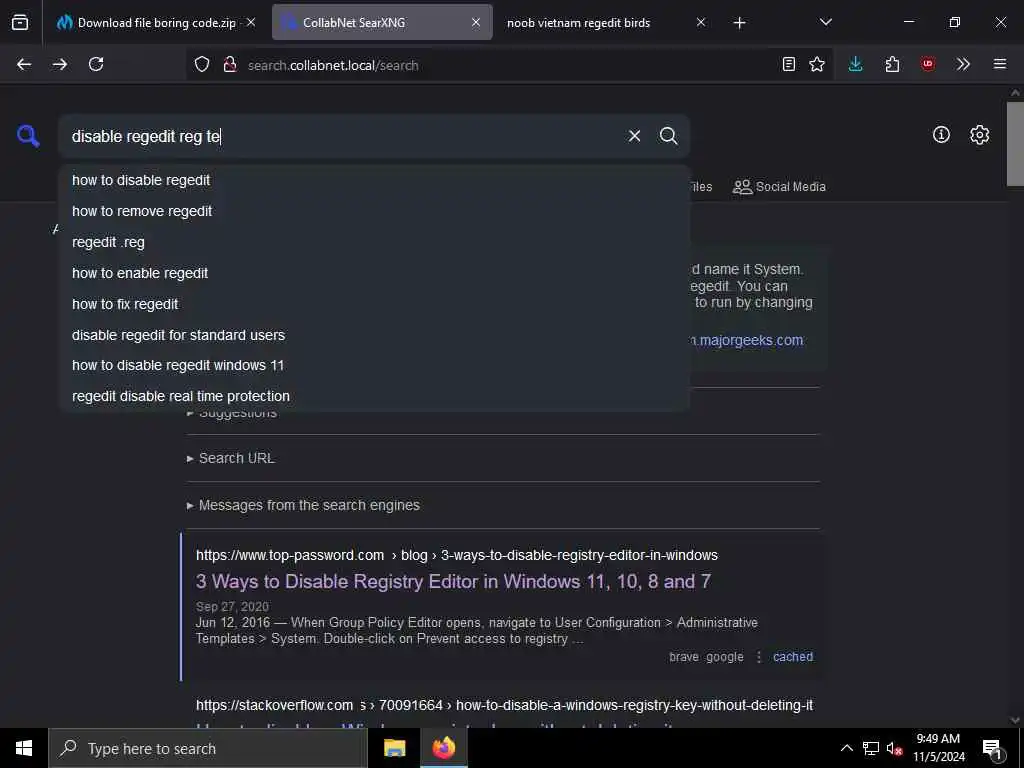Image resolution: width=1024 pixels, height=768 pixels.
Task: Go forward with the browser forward arrow
Action: coord(59,64)
